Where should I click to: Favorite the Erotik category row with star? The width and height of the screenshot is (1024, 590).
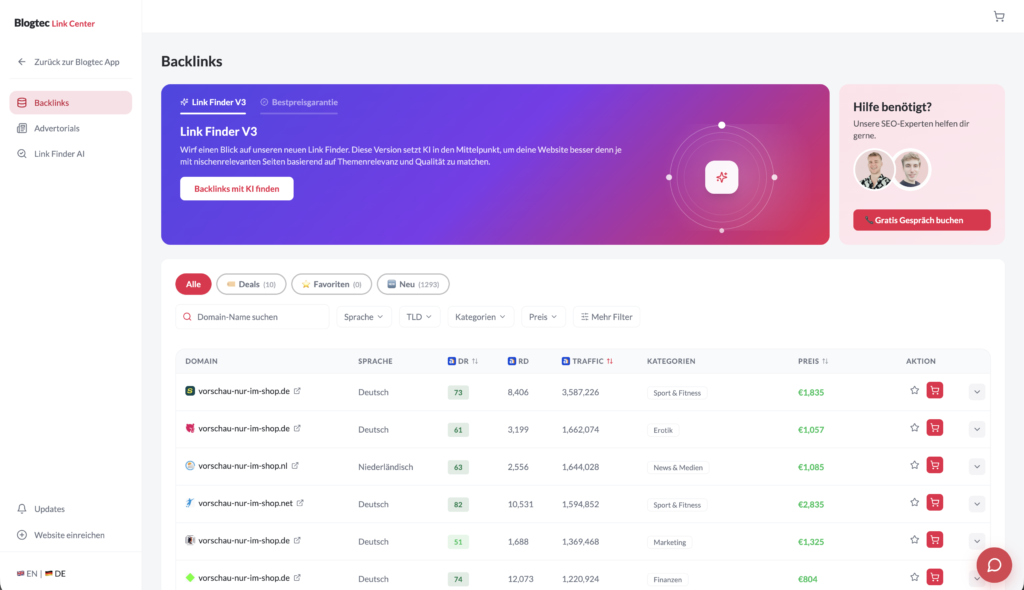pyautogui.click(x=914, y=428)
